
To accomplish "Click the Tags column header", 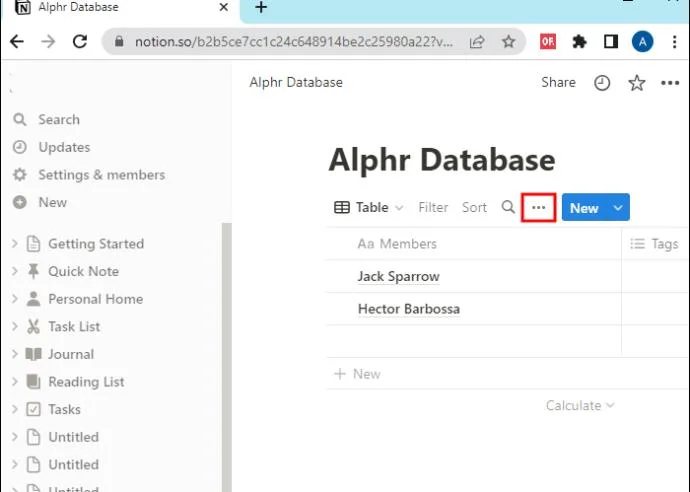I will [x=656, y=243].
